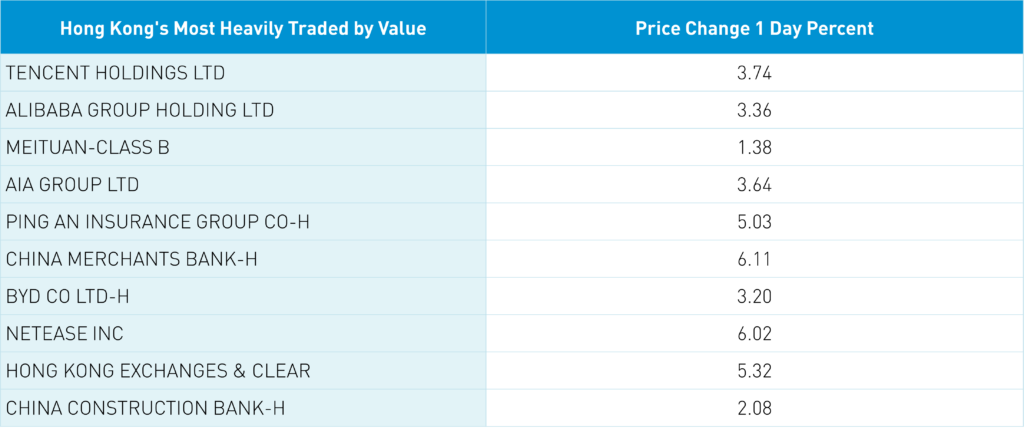Viewport: 1024px width, 431px height.
Task: Click the 1.38 value for Meituan
Action: pyautogui.click(x=754, y=147)
